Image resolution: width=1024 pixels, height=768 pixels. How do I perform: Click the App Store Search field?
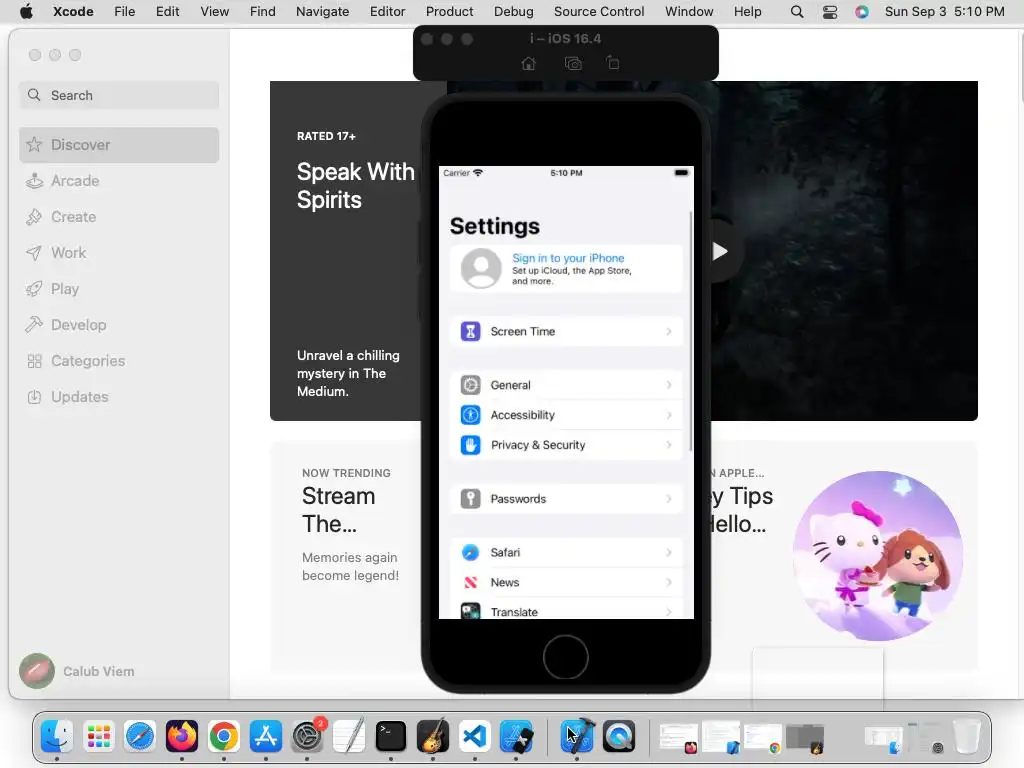(119, 95)
